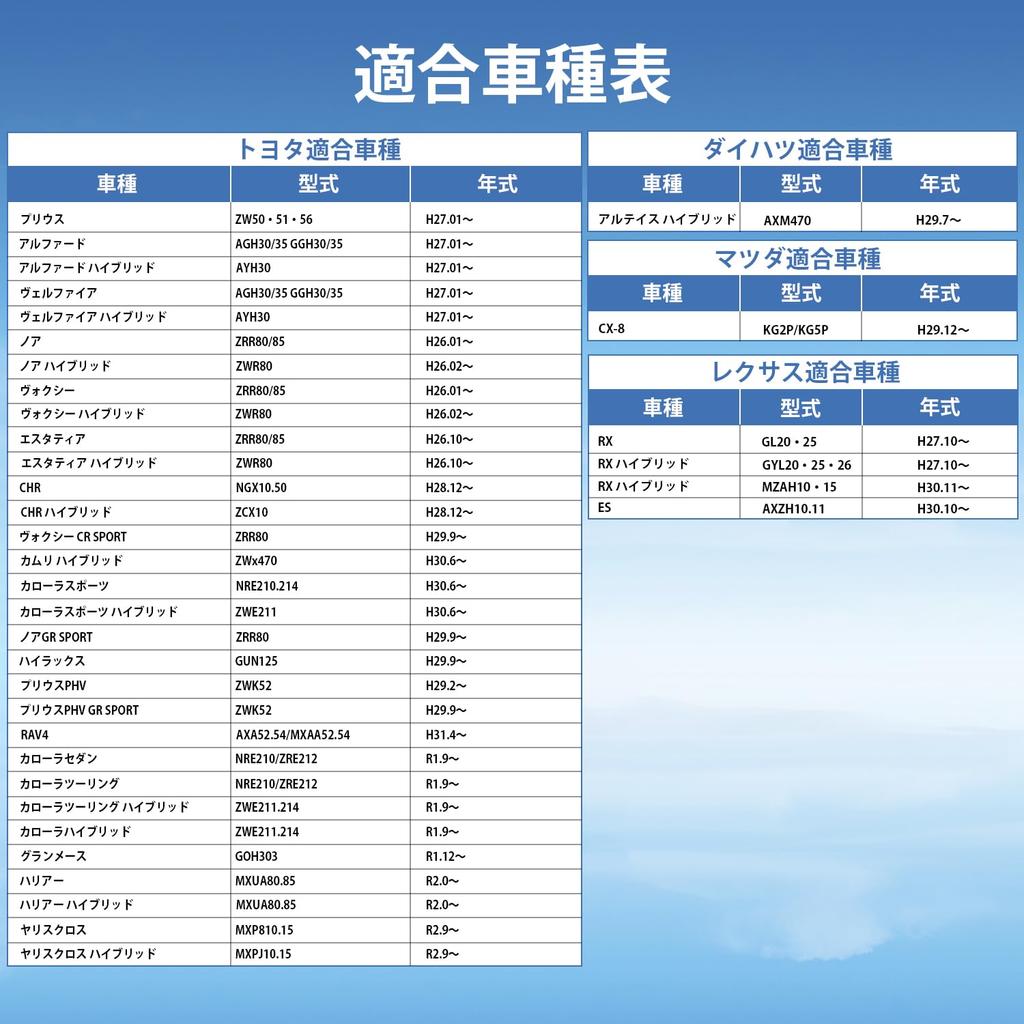Click the H31.4～ year cell
The height and width of the screenshot is (1024, 1024).
coord(445,735)
